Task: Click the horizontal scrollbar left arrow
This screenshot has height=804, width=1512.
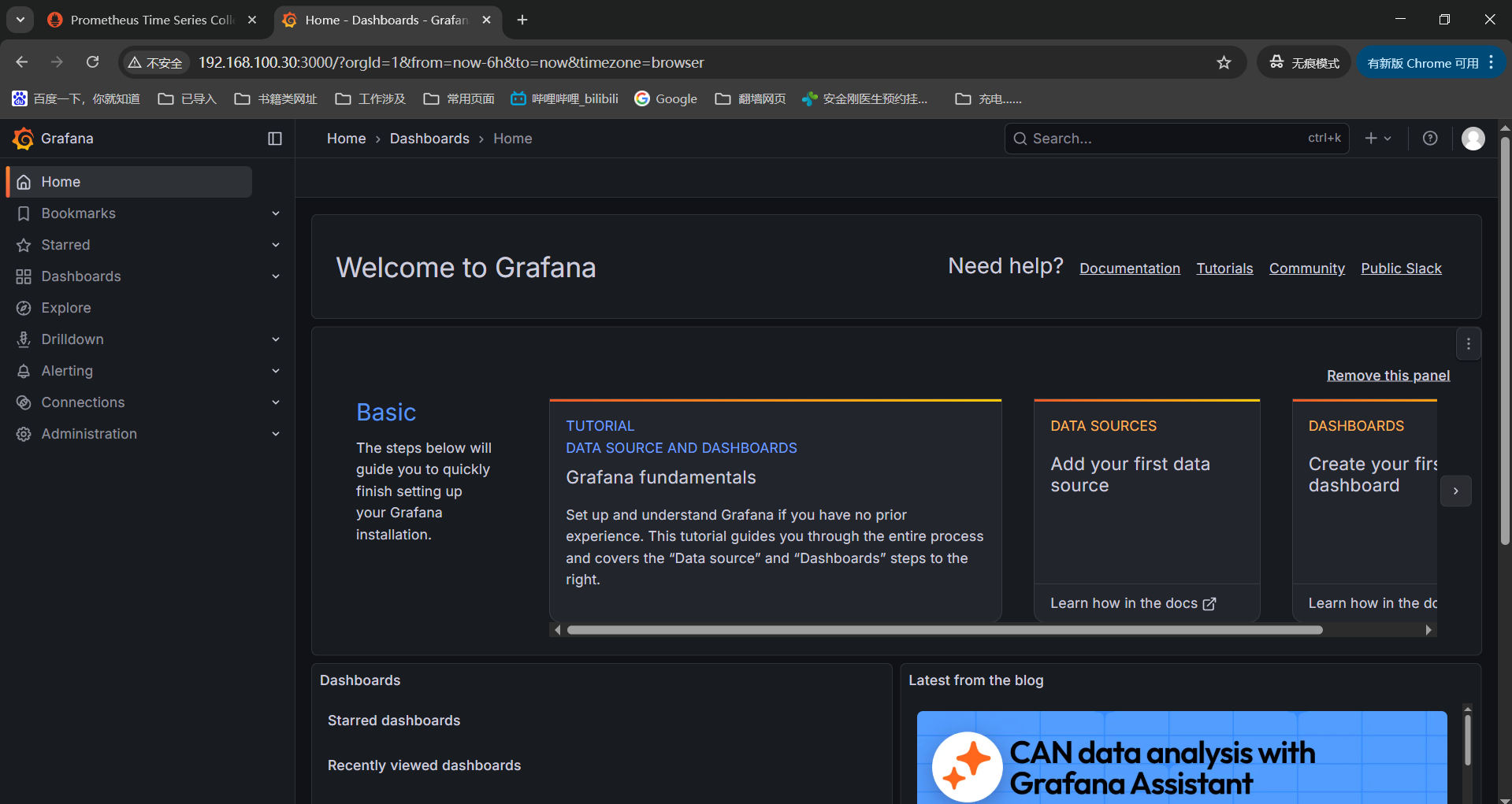Action: (558, 630)
